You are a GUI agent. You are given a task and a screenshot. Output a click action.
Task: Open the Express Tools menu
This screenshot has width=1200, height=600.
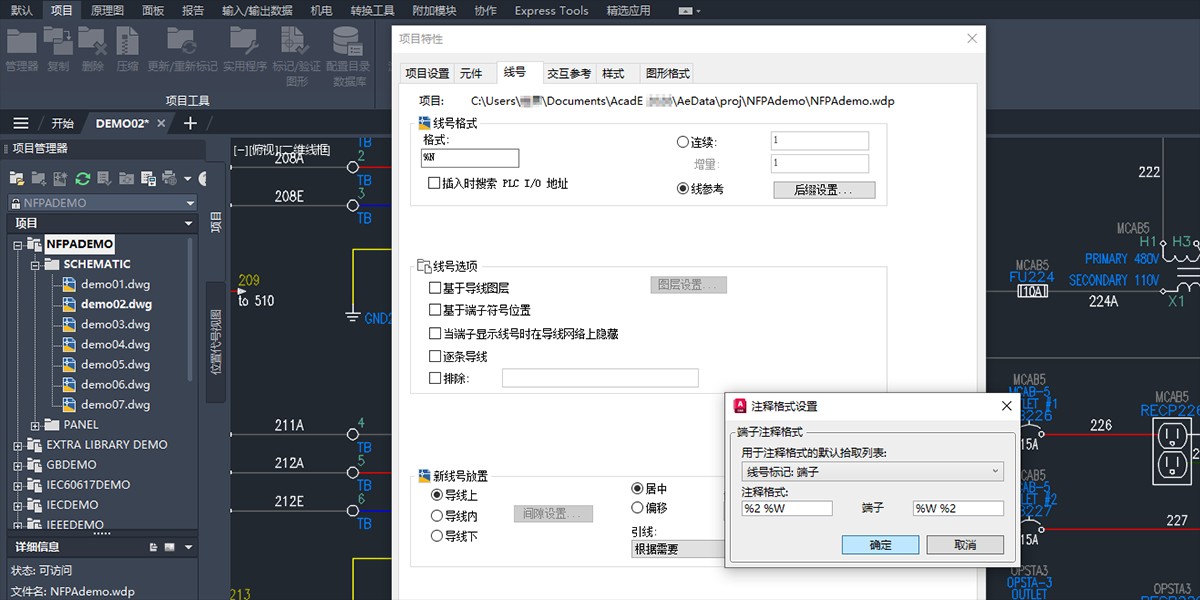point(551,11)
